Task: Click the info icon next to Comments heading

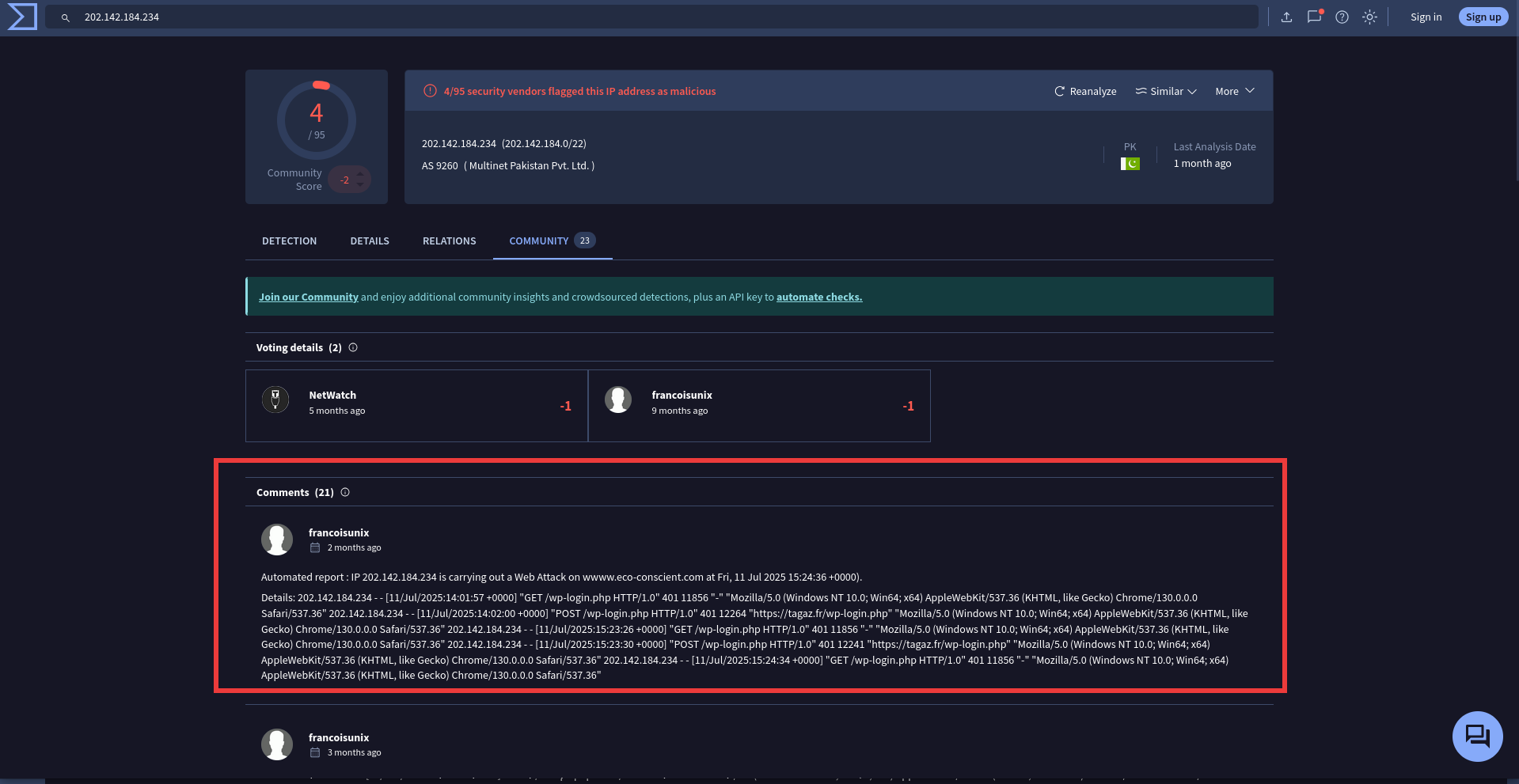Action: (x=345, y=492)
